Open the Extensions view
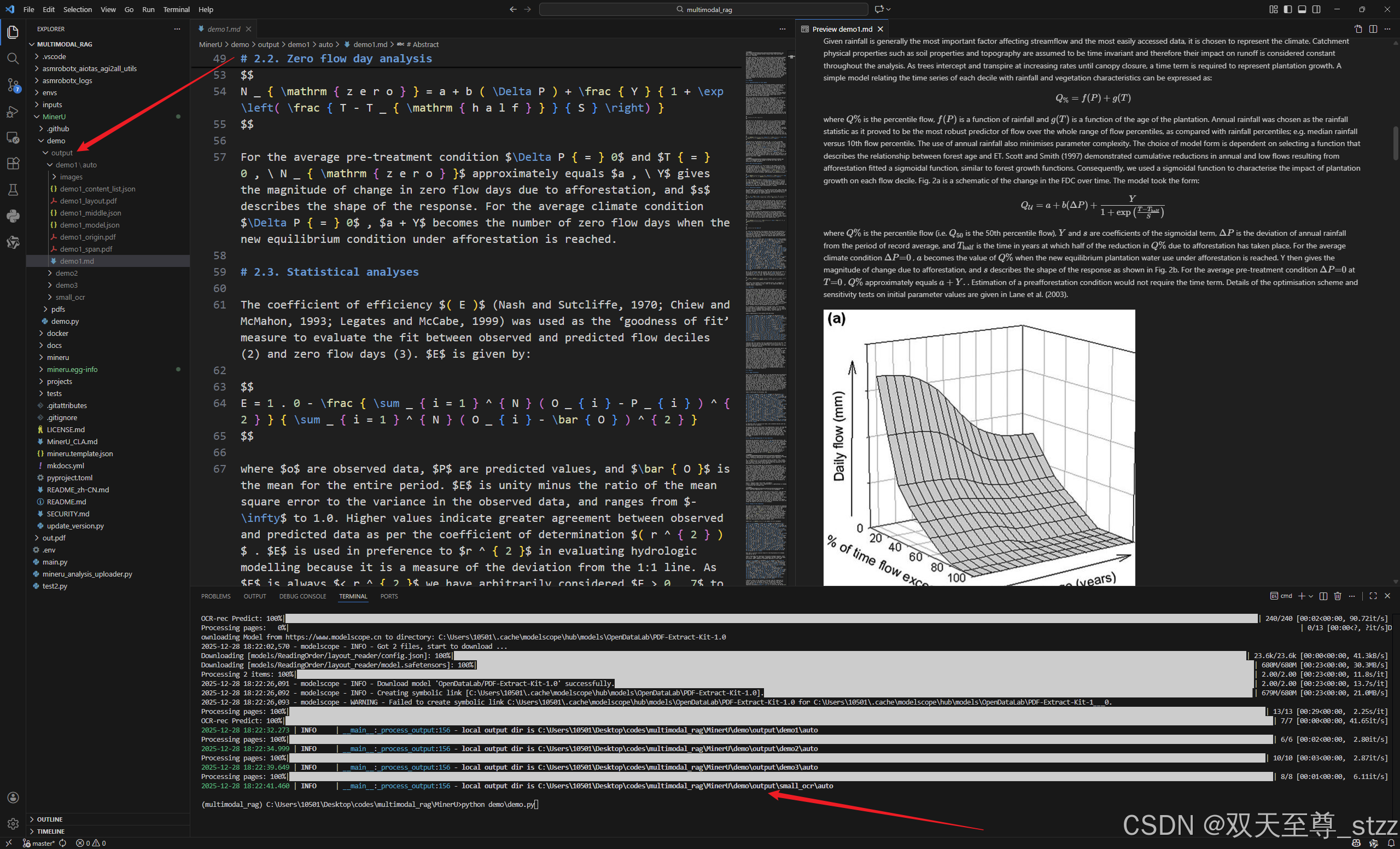This screenshot has height=849, width=1400. (13, 164)
